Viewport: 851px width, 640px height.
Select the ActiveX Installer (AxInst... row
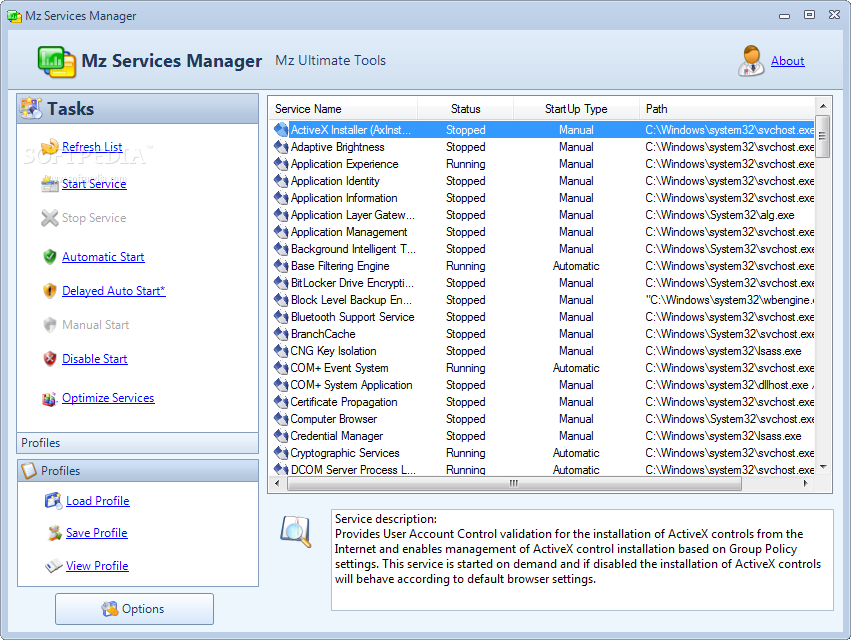pos(543,130)
